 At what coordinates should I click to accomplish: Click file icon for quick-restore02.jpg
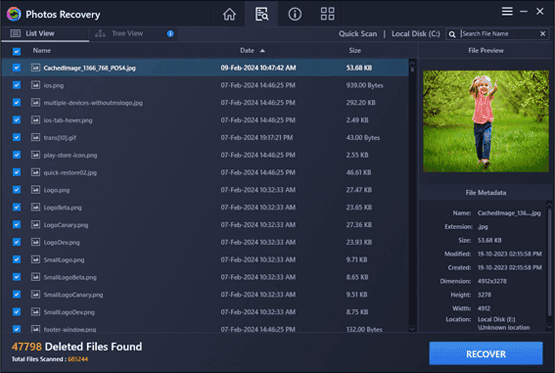click(35, 172)
